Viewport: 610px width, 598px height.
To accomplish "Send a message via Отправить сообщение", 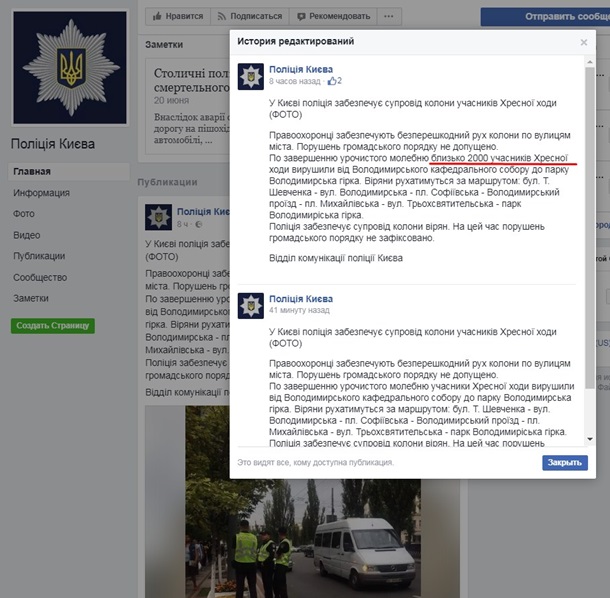I will (545, 17).
